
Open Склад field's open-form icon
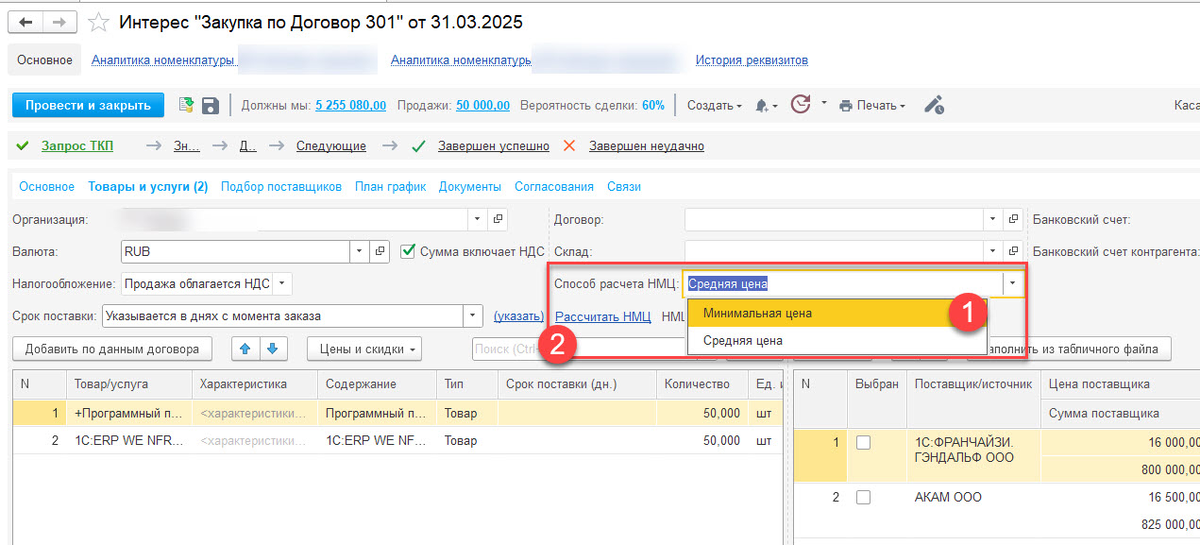tap(1014, 251)
